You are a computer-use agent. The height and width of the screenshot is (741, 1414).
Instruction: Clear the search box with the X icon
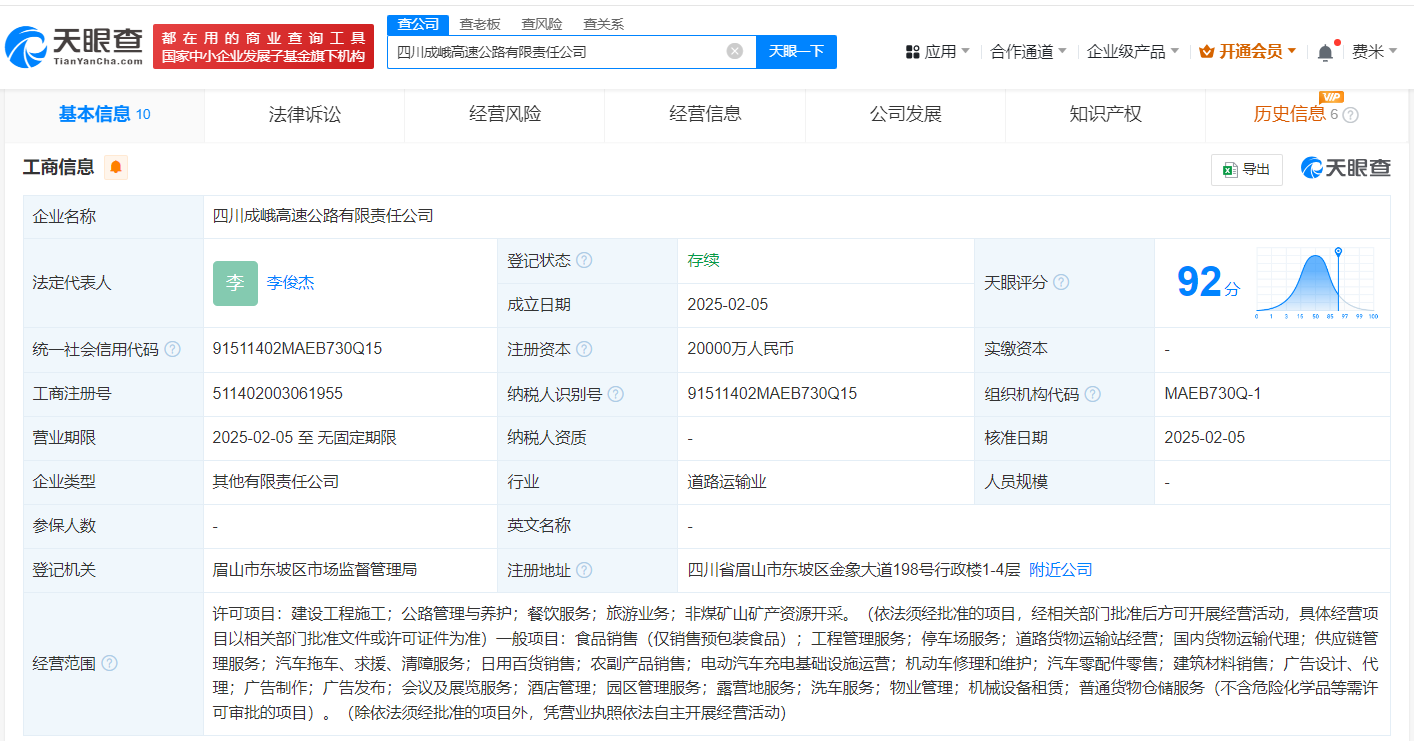click(734, 51)
